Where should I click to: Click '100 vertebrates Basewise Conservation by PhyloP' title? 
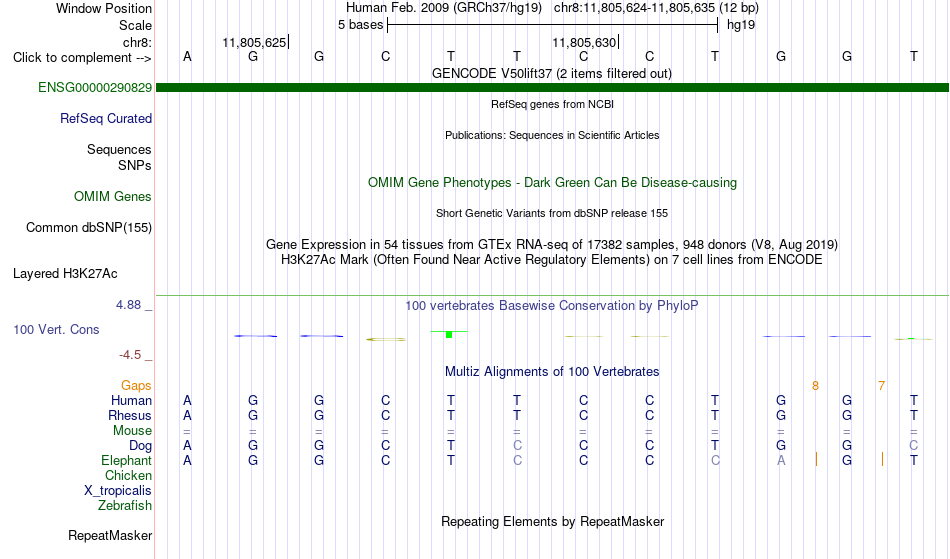[552, 305]
